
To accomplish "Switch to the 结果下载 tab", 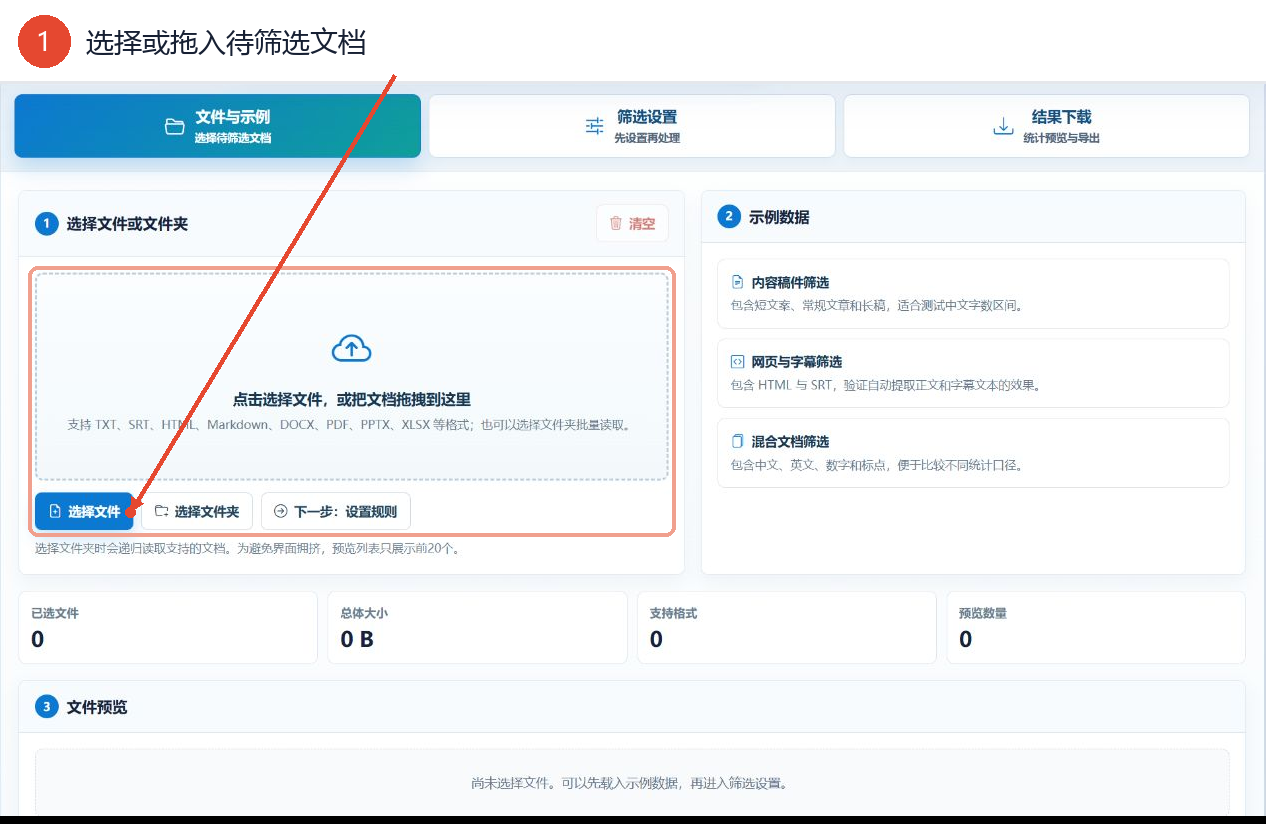I will click(1046, 126).
